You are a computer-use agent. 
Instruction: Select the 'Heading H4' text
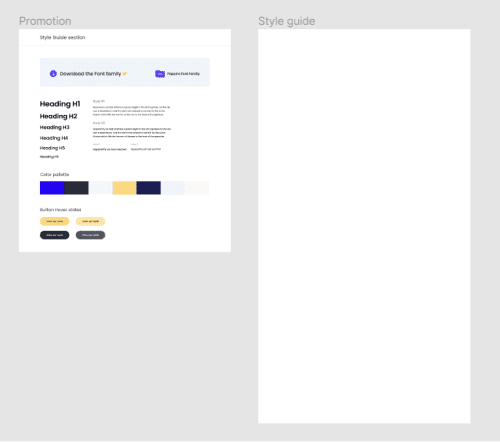tap(54, 138)
